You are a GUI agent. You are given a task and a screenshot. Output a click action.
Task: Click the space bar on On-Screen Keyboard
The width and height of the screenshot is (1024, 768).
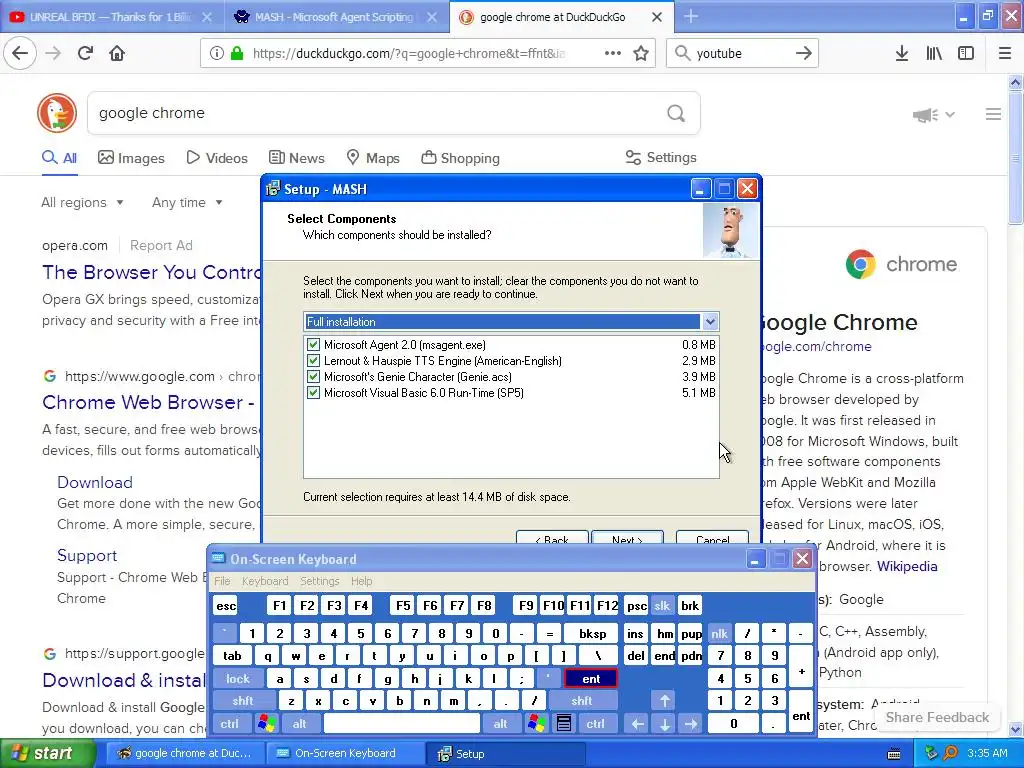402,723
